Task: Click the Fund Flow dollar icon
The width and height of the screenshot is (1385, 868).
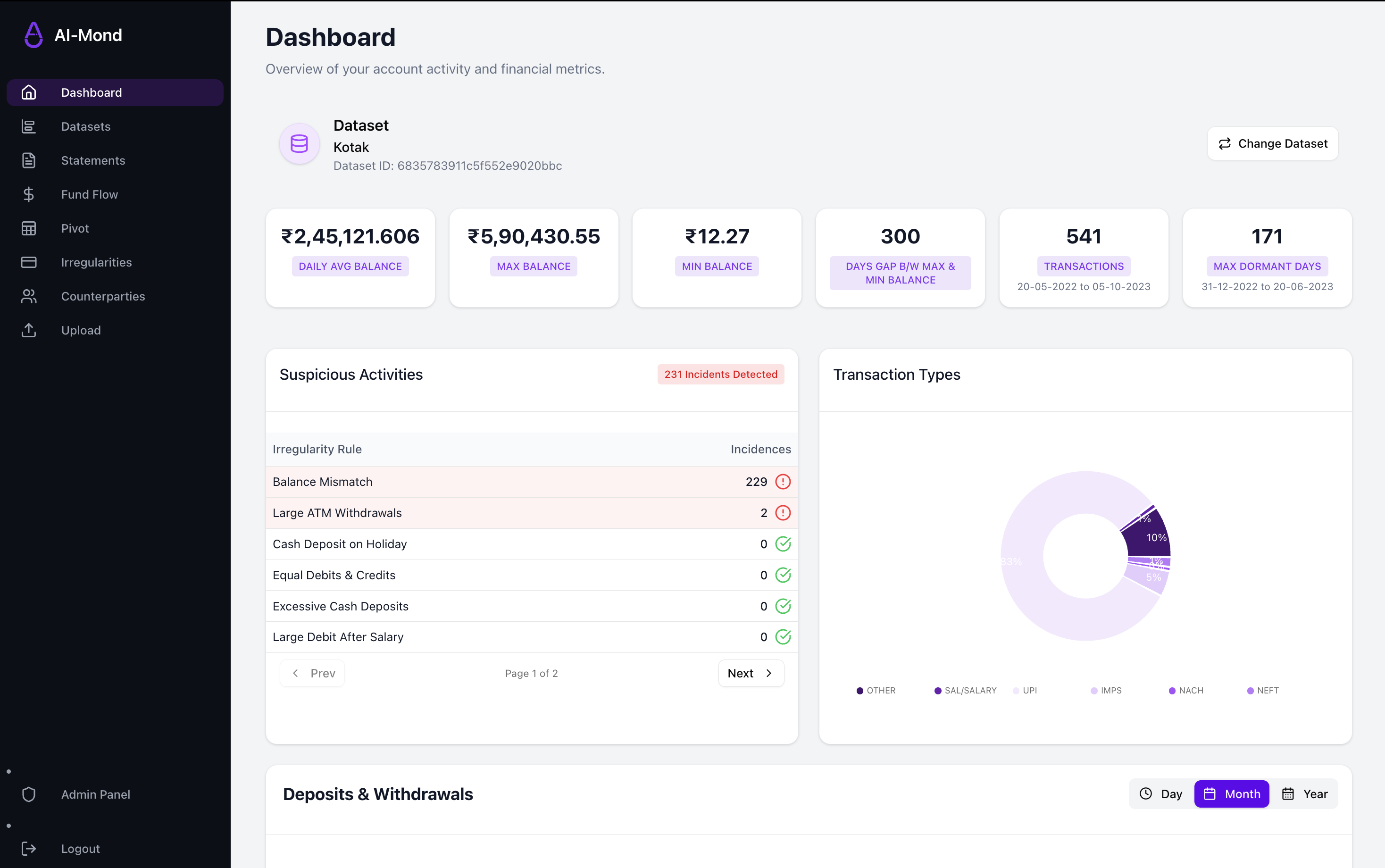Action: [x=29, y=194]
